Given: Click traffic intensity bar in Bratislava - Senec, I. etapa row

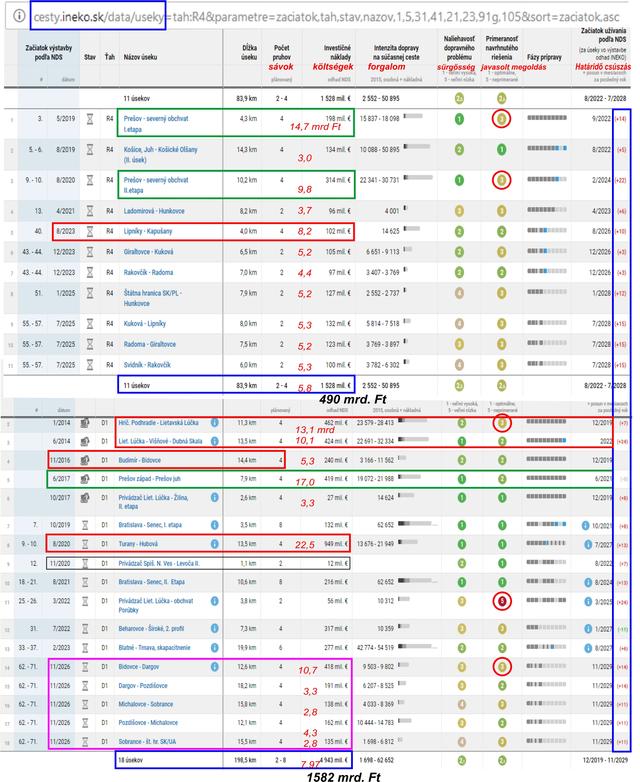Looking at the screenshot, I should click(x=418, y=523).
